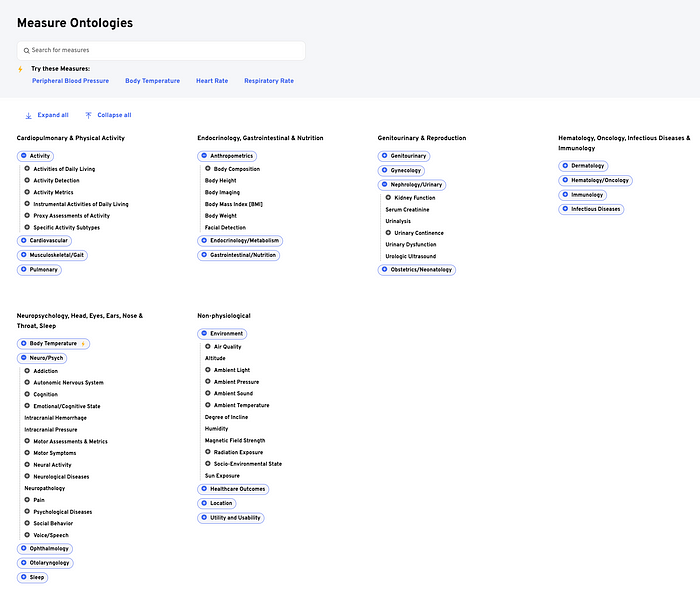Select the Respiratory Rate suggestion
Screen dimensions: 700x593
pos(269,81)
